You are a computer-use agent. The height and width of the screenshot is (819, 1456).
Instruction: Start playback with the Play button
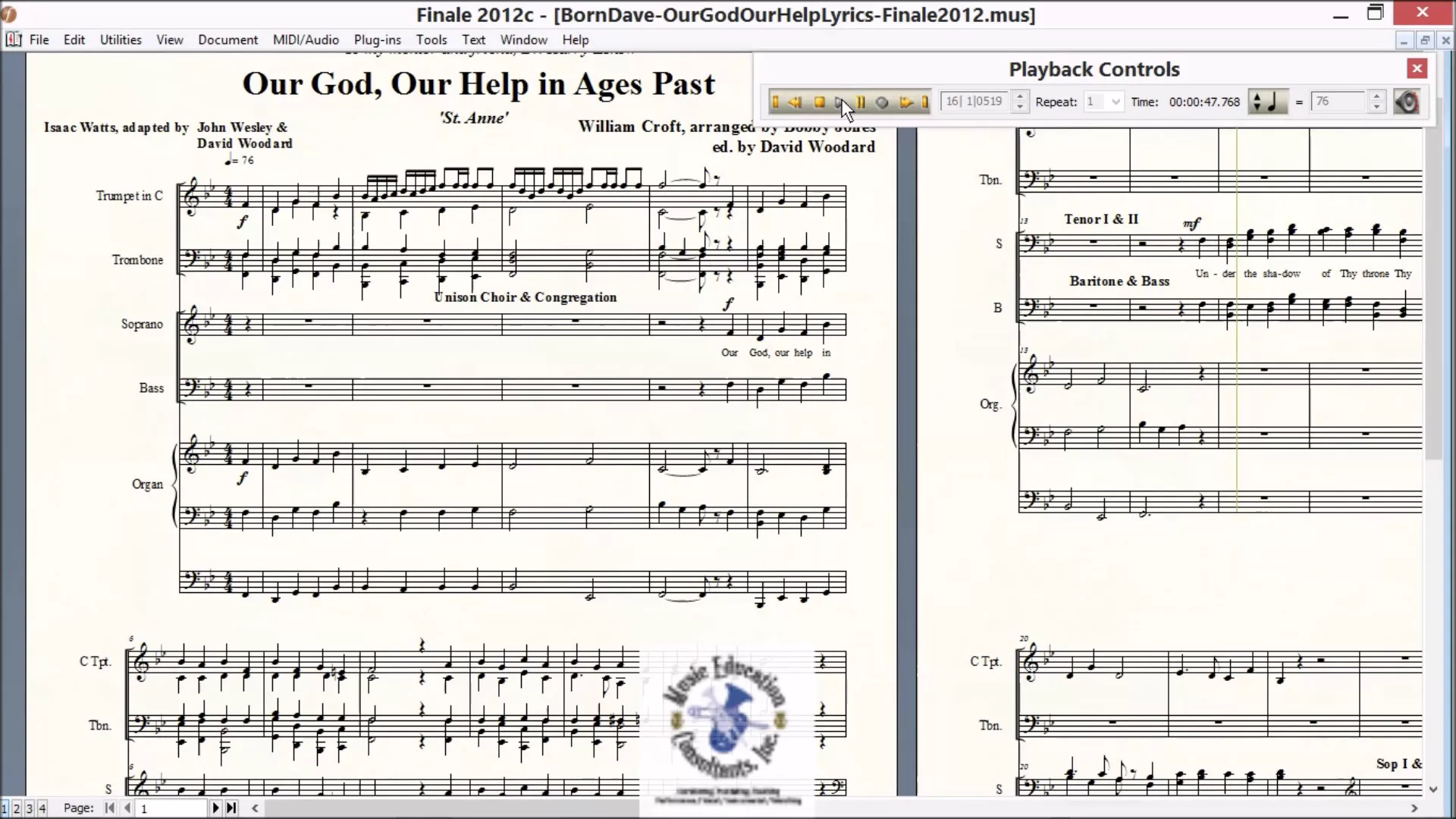[x=839, y=102]
